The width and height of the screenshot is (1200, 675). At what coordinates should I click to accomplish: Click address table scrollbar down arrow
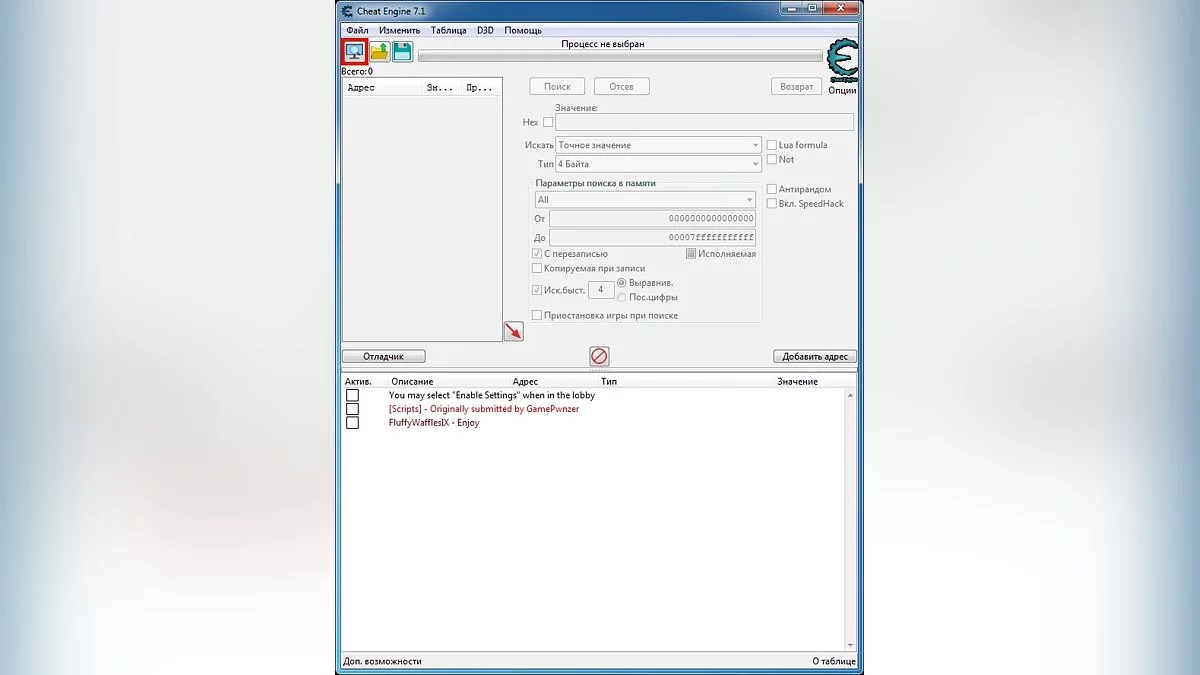click(x=851, y=646)
